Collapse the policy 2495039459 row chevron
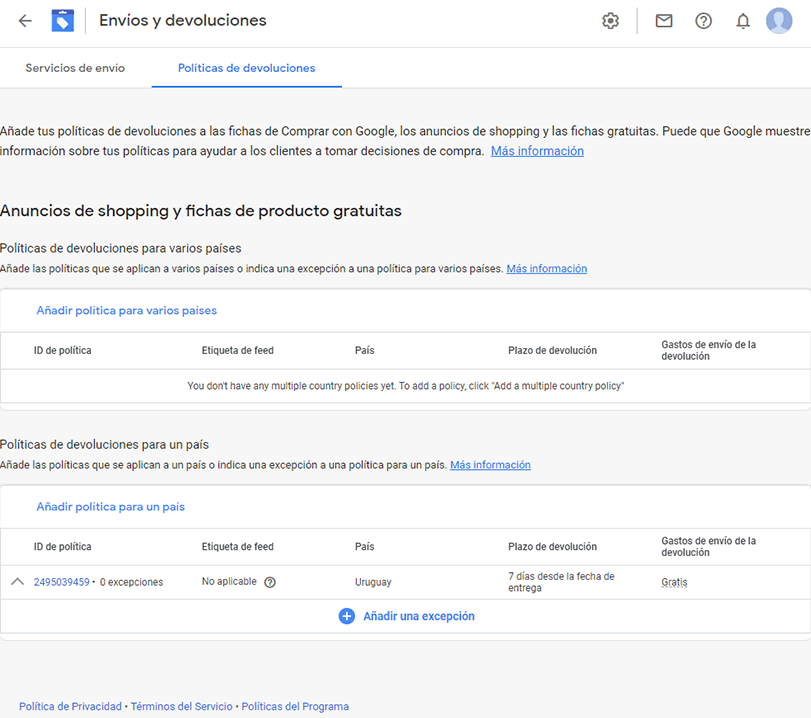The height and width of the screenshot is (718, 811). tap(17, 581)
